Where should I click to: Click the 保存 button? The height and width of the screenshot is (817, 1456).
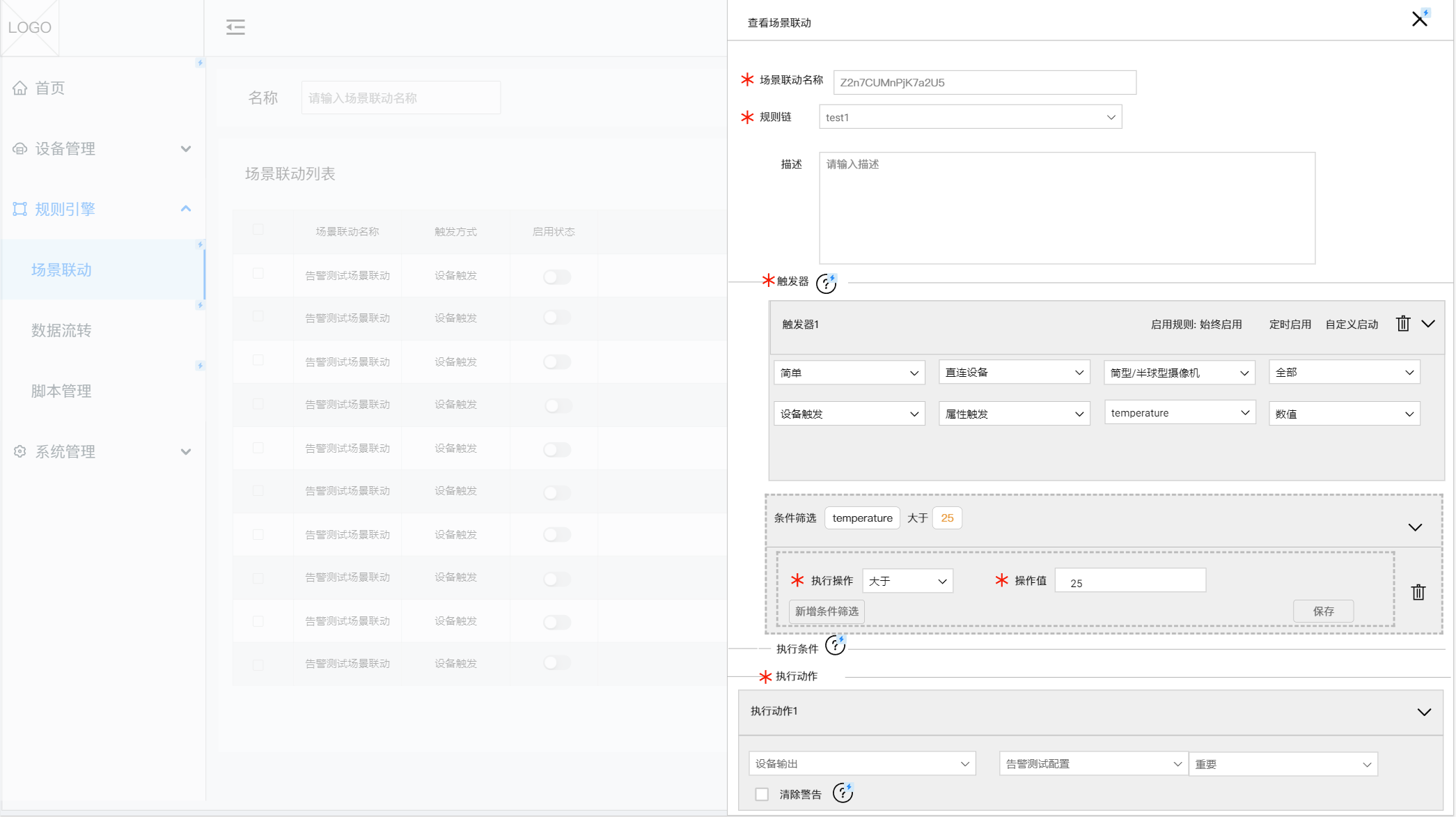1324,611
